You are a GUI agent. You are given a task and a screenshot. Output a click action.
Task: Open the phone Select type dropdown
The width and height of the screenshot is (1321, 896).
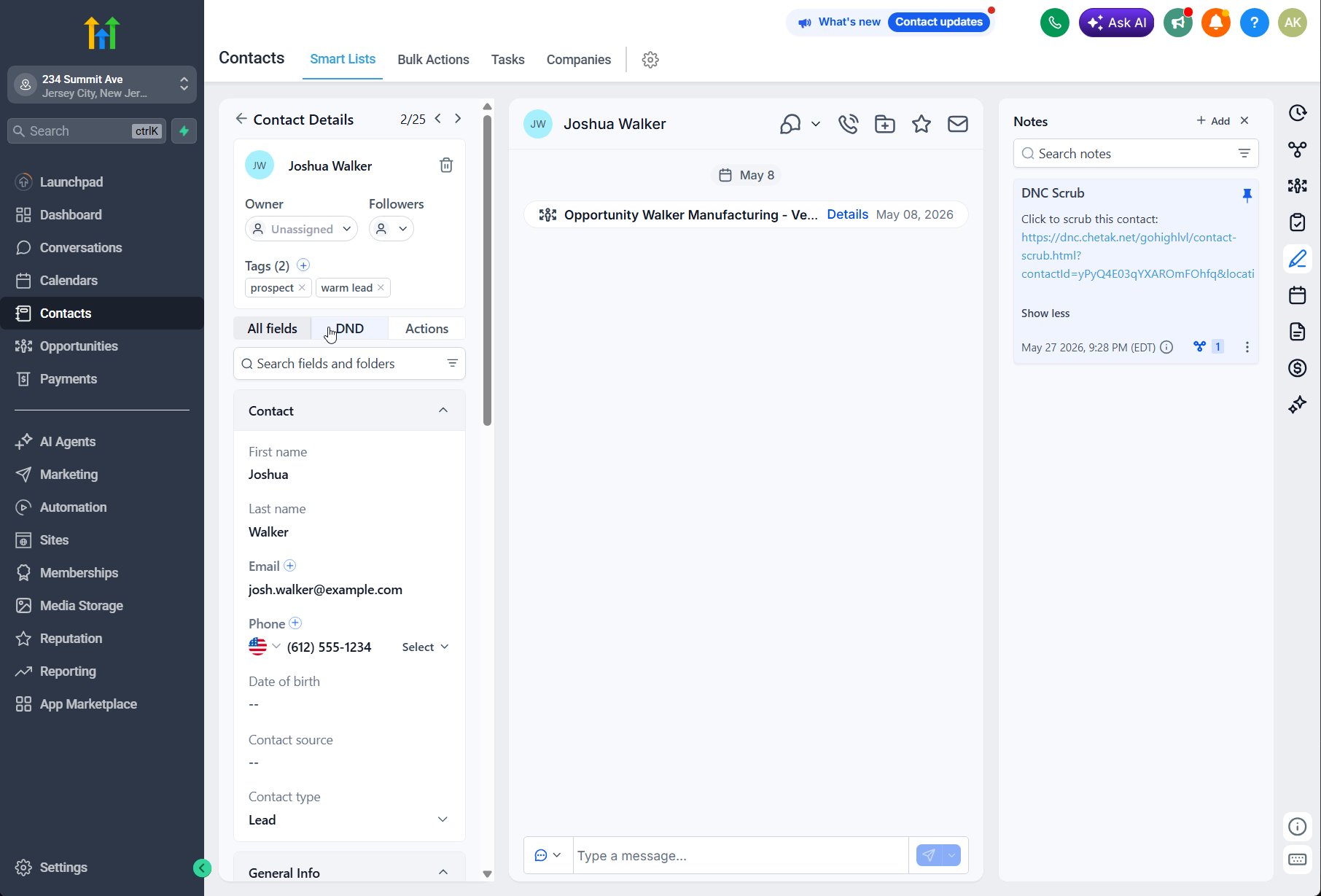425,647
